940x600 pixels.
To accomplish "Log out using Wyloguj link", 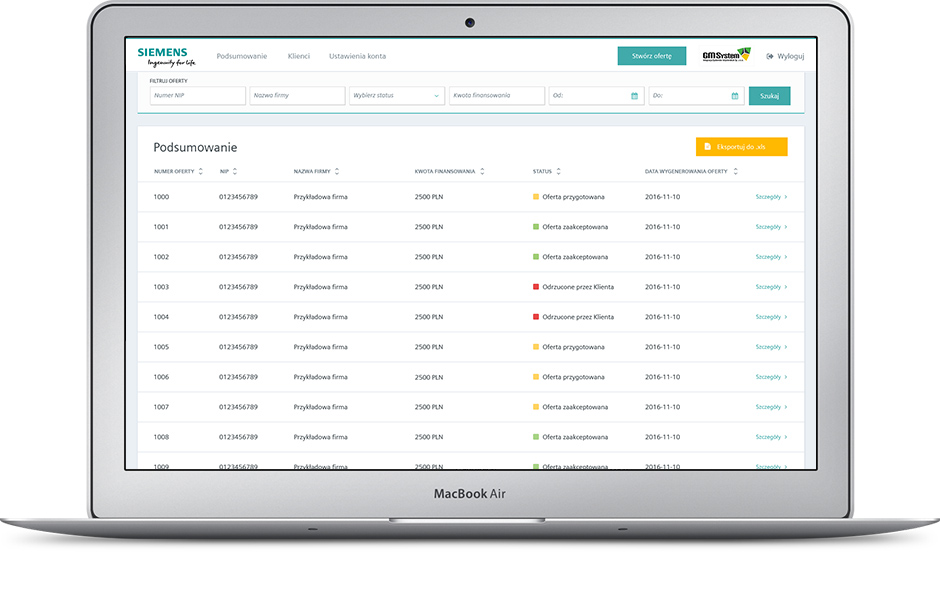I will (x=785, y=56).
